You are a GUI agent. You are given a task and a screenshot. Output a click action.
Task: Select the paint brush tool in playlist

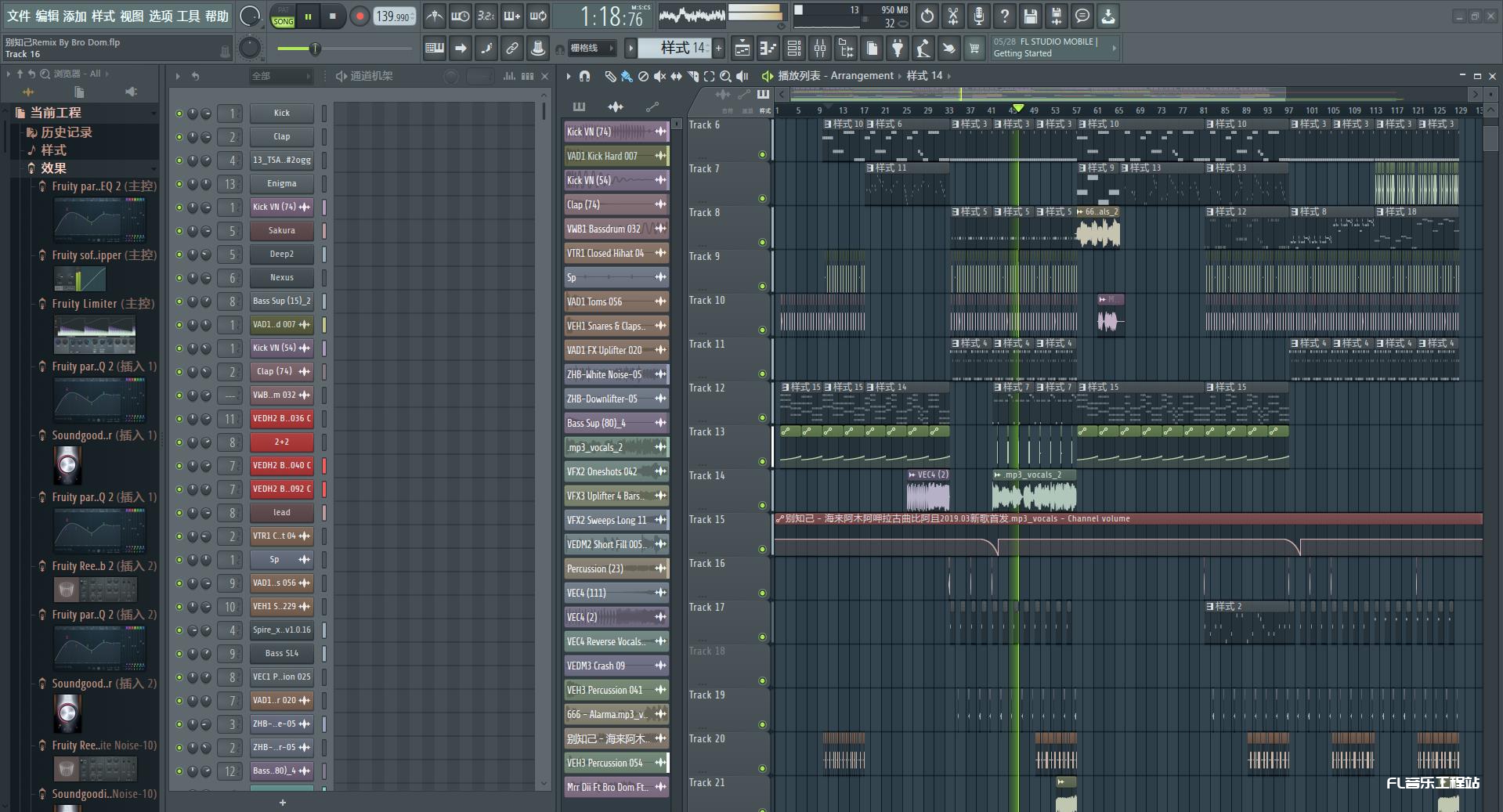pyautogui.click(x=627, y=76)
